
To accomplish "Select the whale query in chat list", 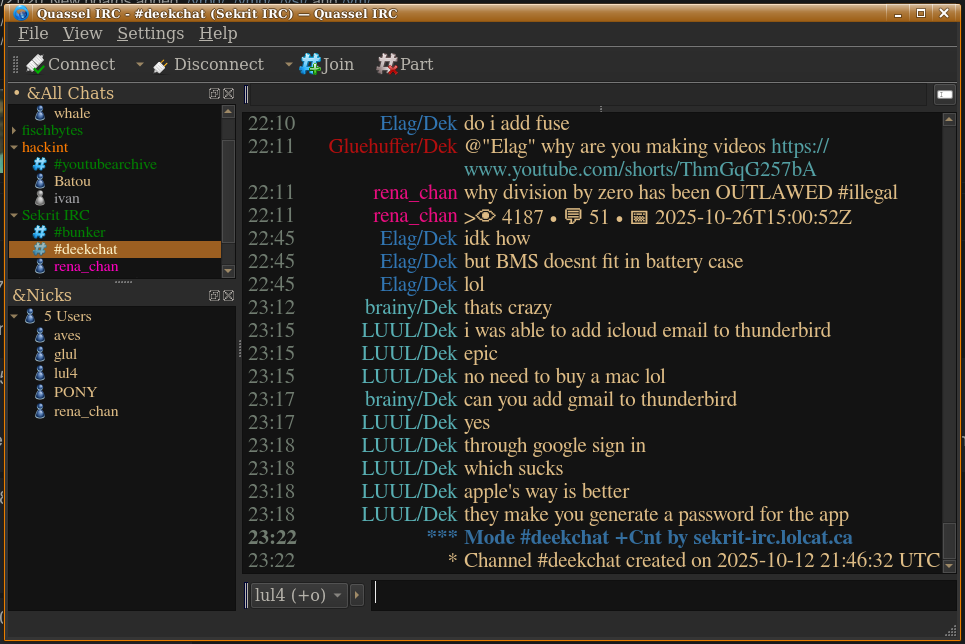I will click(x=72, y=113).
